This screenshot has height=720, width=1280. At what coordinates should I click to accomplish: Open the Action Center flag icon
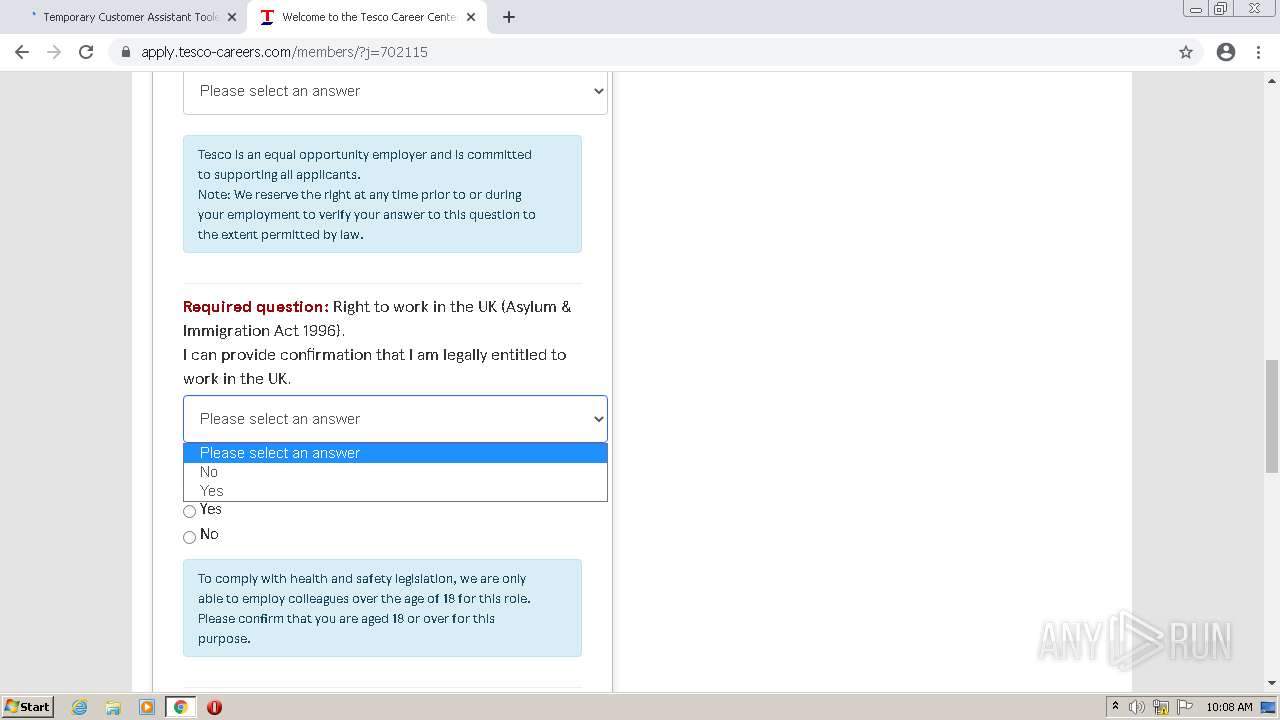click(1184, 707)
